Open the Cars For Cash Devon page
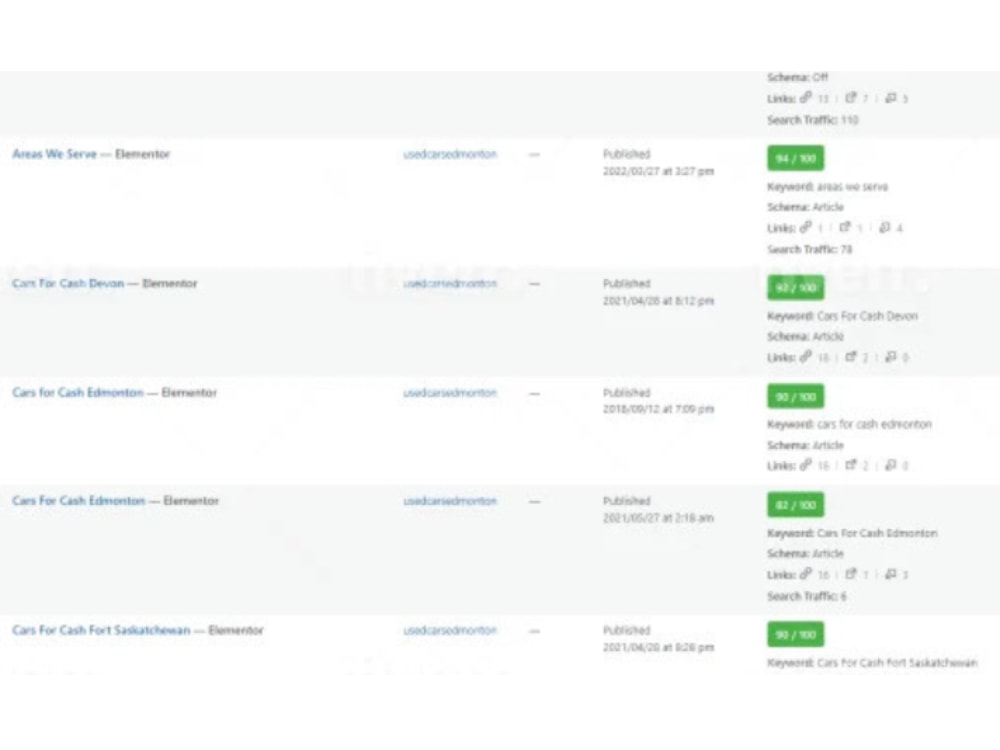 (68, 284)
